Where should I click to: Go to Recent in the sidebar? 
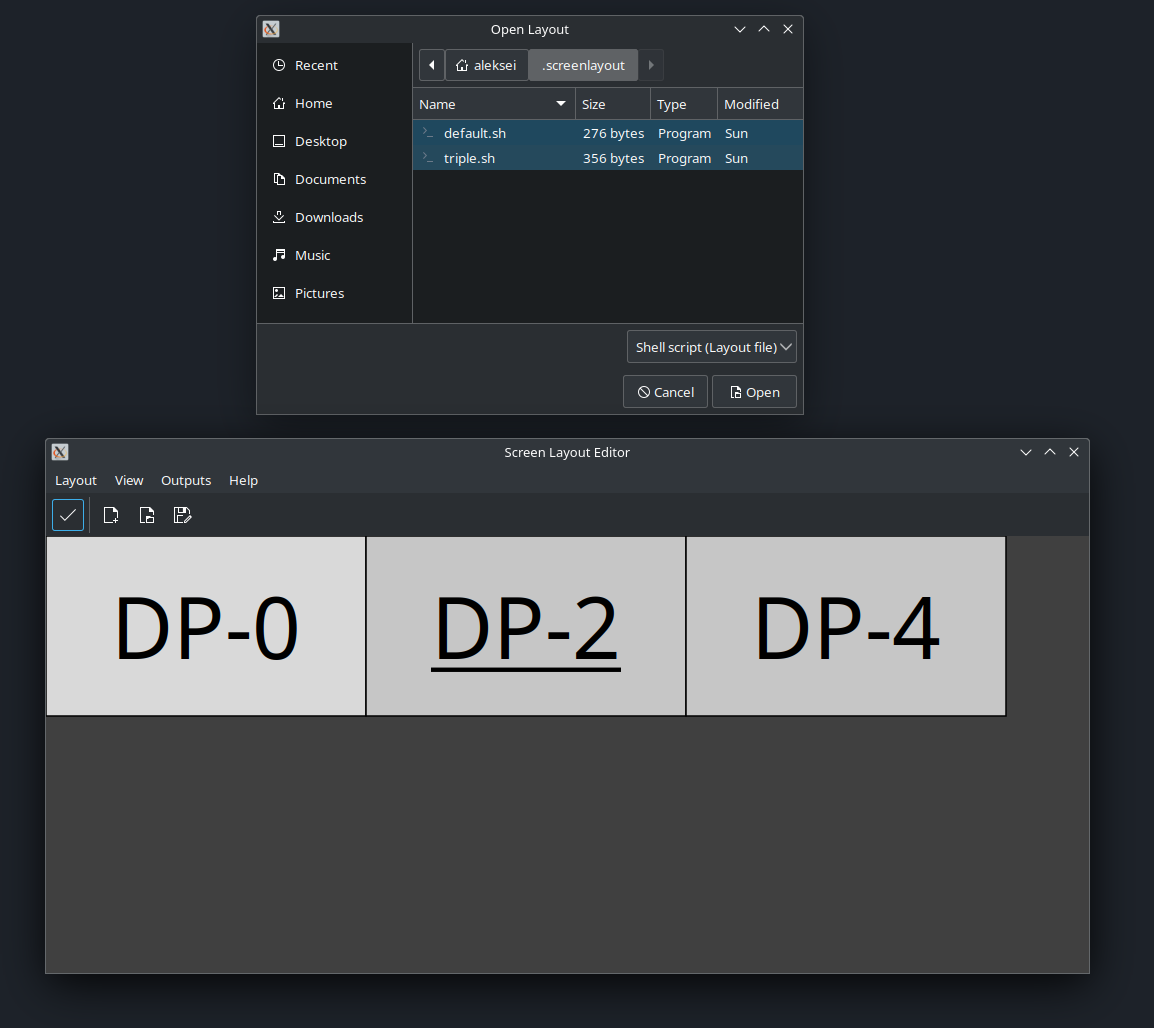[316, 65]
